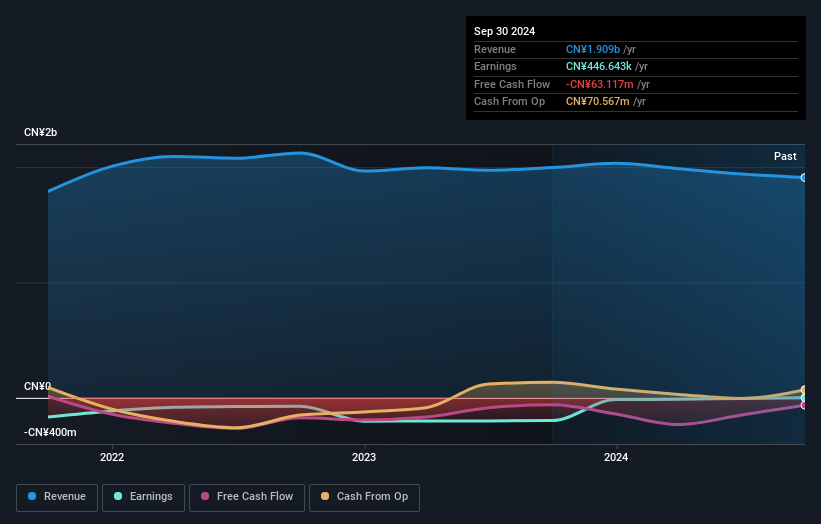The image size is (821, 524).
Task: Click the Cash From Op label in tooltip
Action: click(x=509, y=102)
